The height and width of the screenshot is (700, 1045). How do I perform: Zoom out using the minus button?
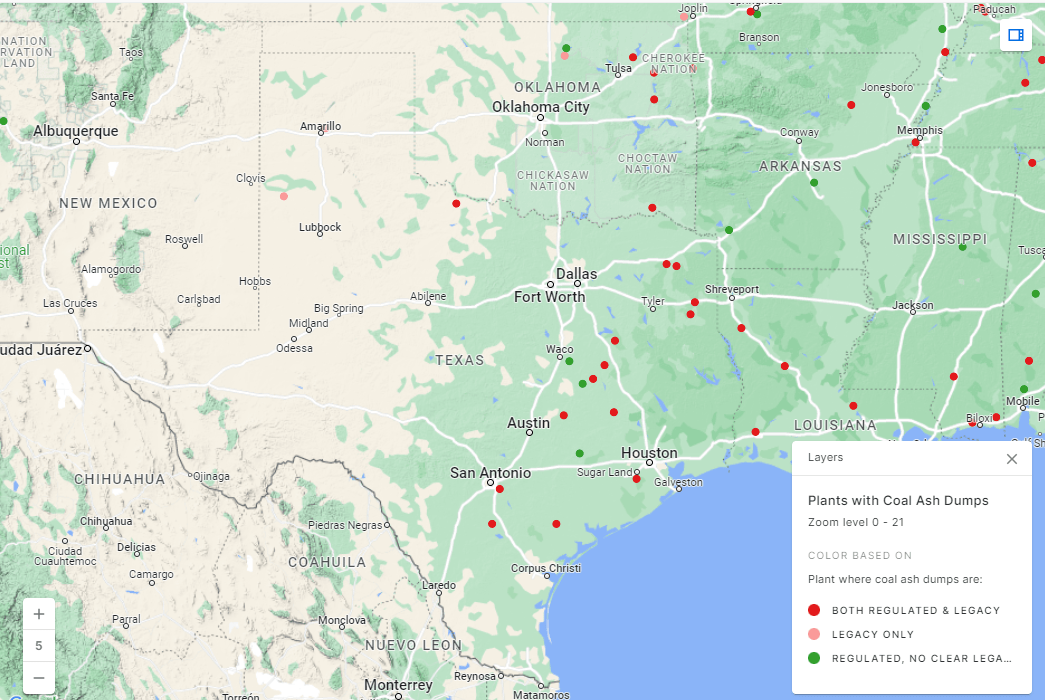pyautogui.click(x=38, y=677)
